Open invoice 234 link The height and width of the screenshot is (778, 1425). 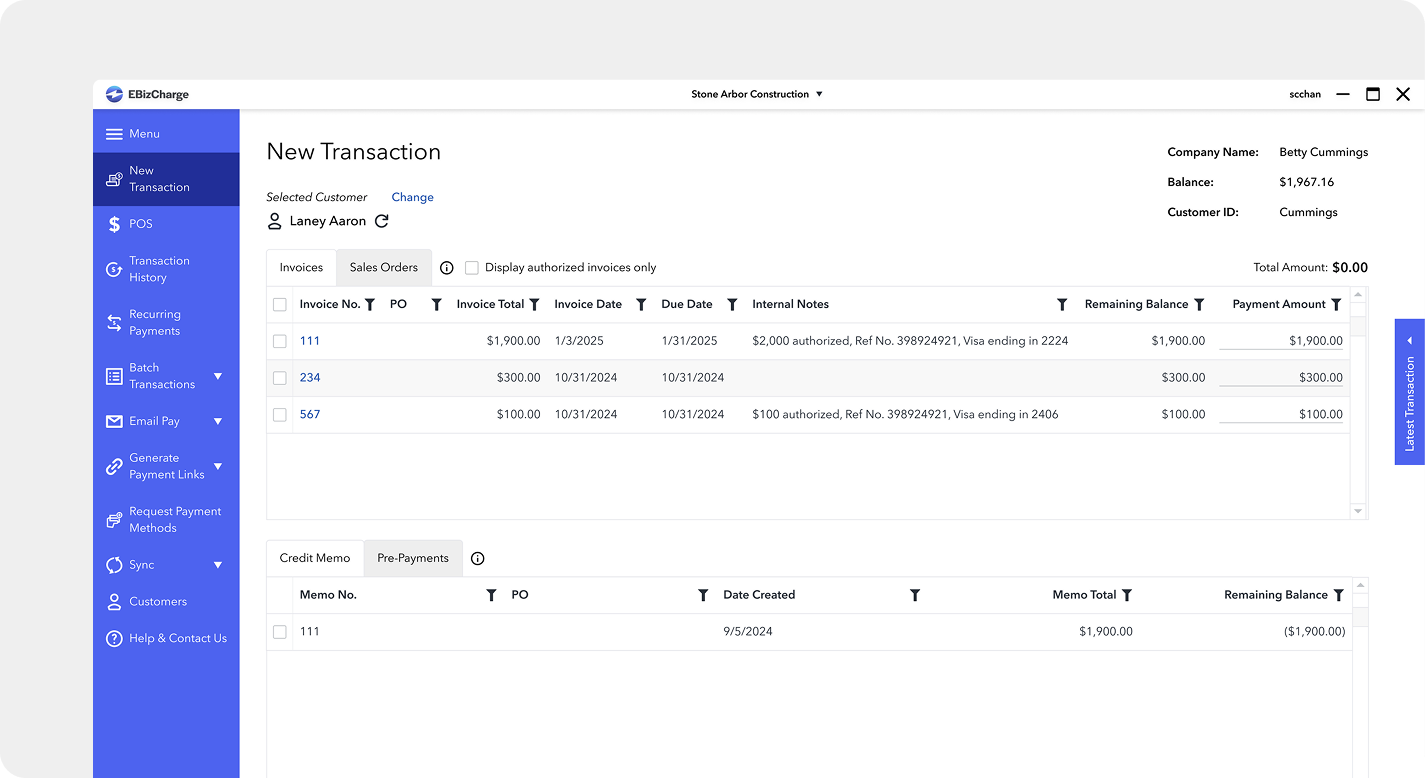point(310,378)
